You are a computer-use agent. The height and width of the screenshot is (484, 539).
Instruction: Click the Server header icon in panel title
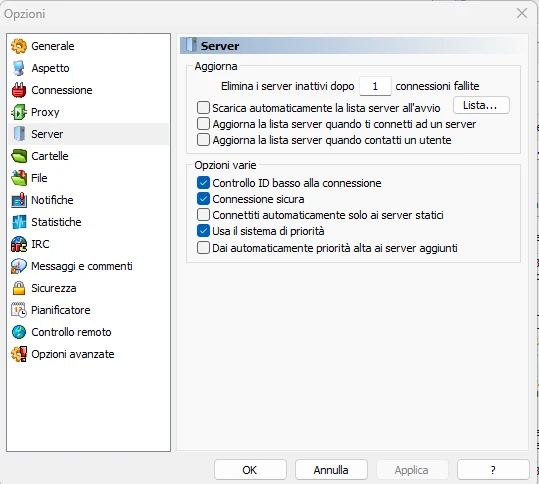pos(191,45)
